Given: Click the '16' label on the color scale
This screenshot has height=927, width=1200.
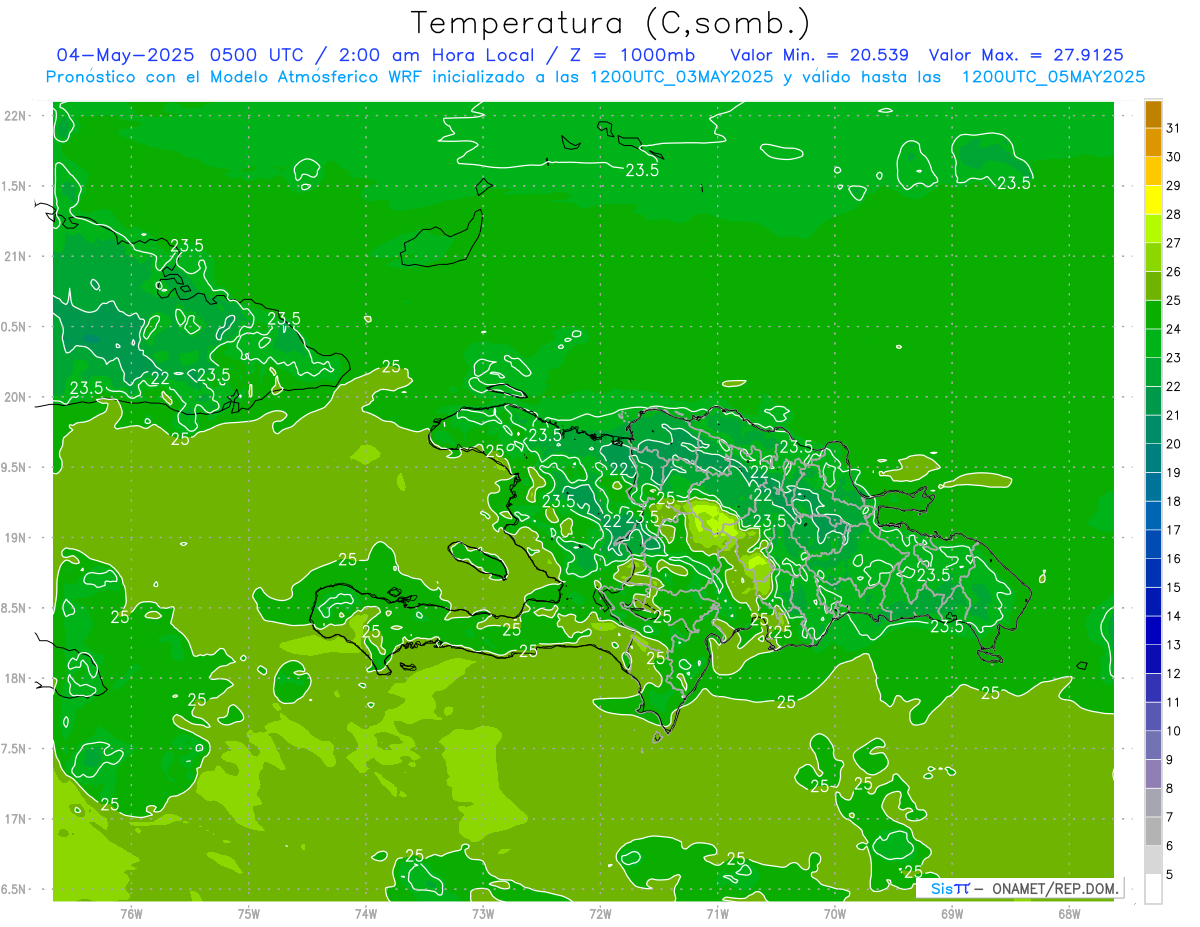Looking at the screenshot, I should tap(1174, 559).
